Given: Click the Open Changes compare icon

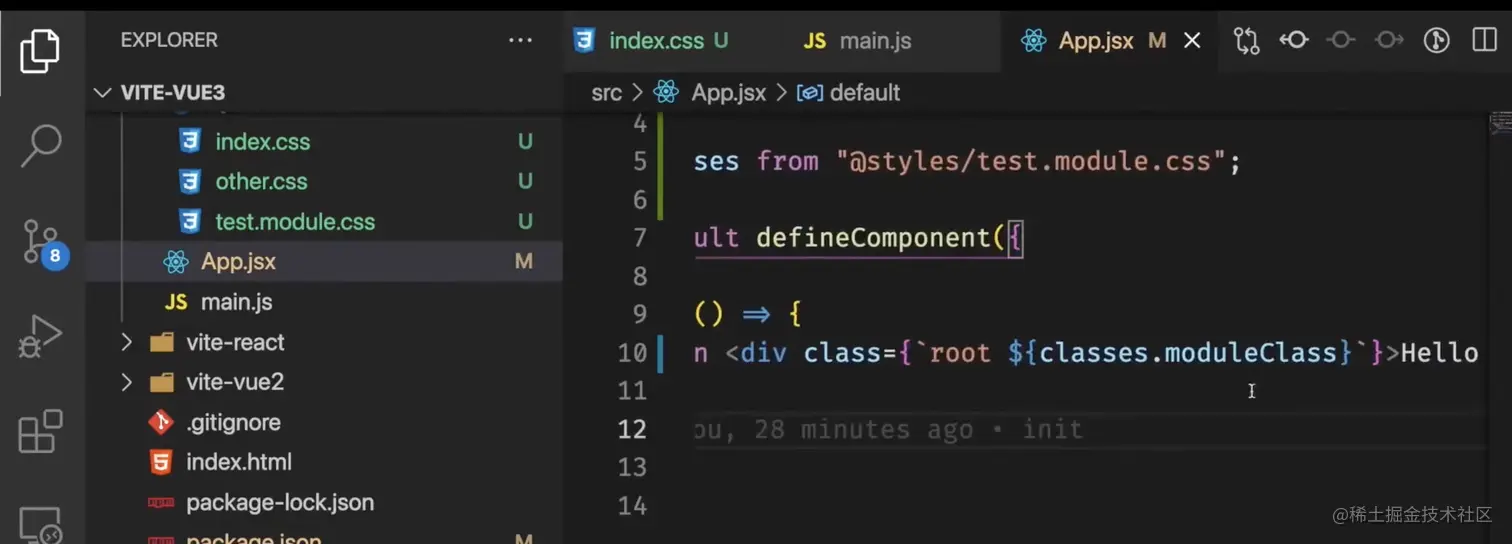Looking at the screenshot, I should point(1246,40).
